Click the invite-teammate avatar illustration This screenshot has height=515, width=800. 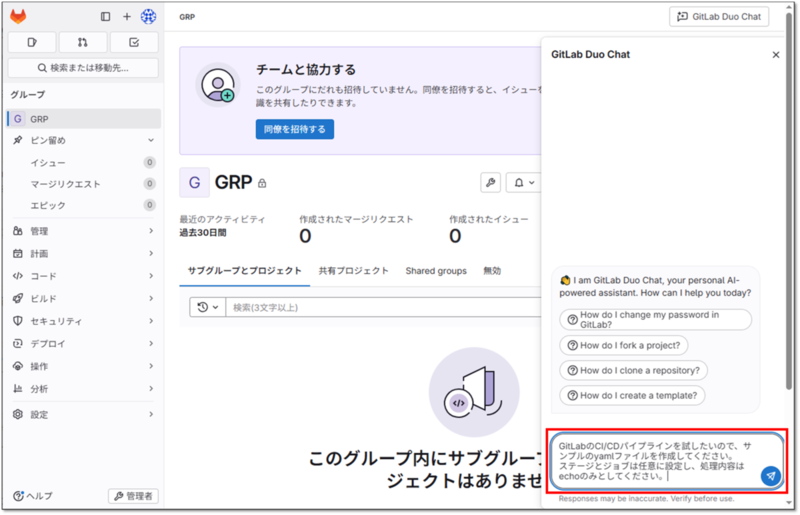tap(218, 85)
